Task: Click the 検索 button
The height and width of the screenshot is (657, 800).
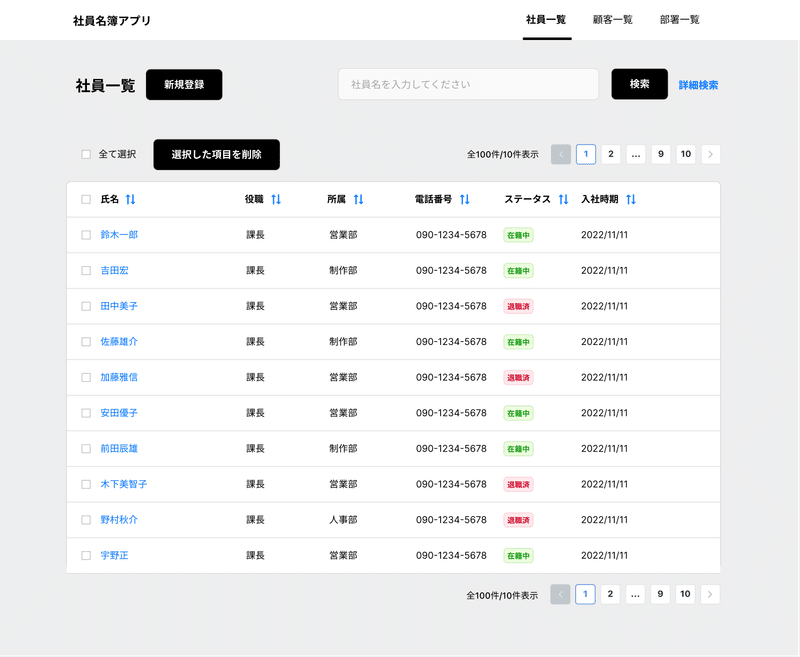Action: click(x=640, y=84)
